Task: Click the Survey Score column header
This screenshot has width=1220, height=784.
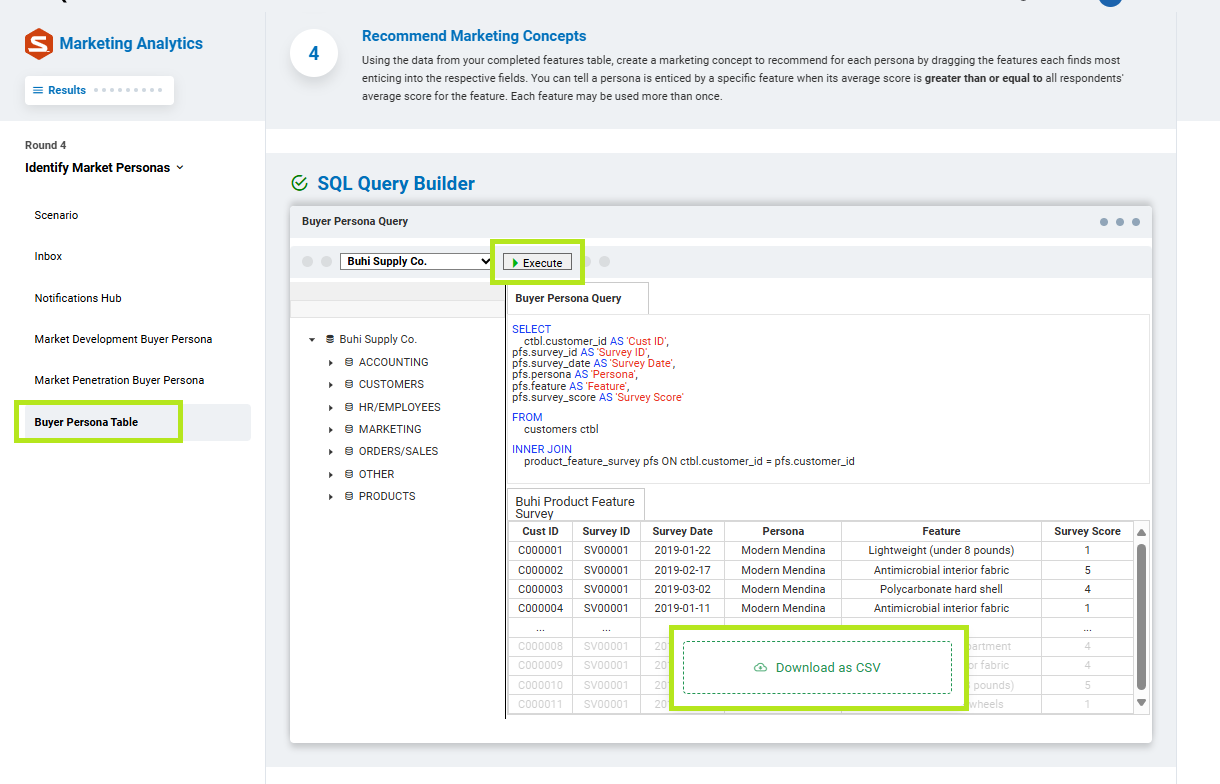Action: 1087,531
